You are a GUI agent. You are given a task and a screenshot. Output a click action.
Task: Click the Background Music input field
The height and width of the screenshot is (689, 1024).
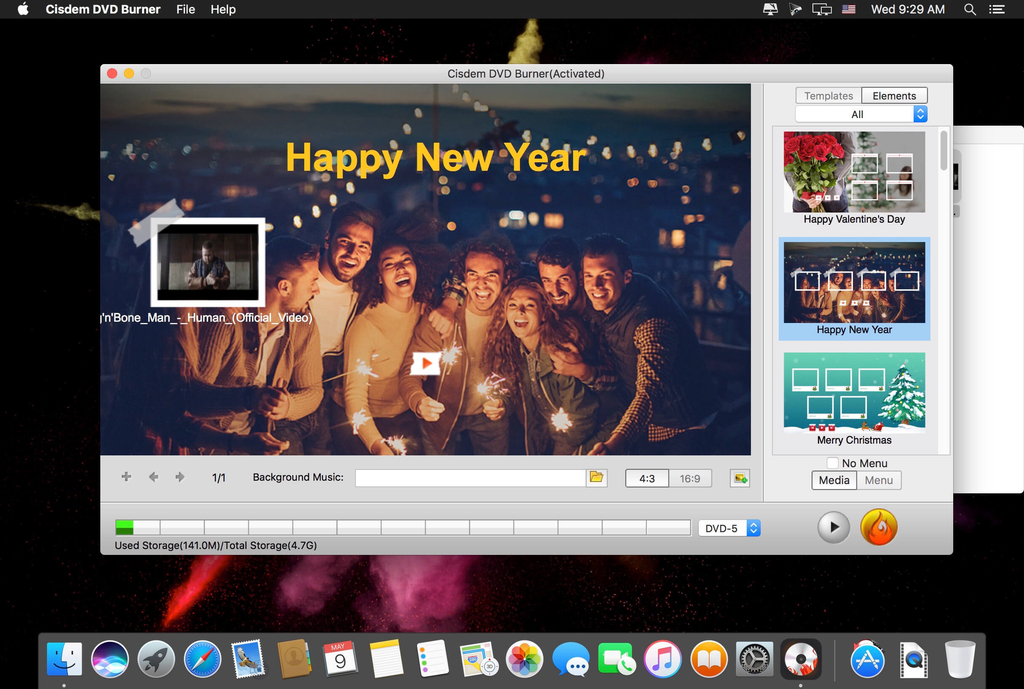pyautogui.click(x=470, y=478)
